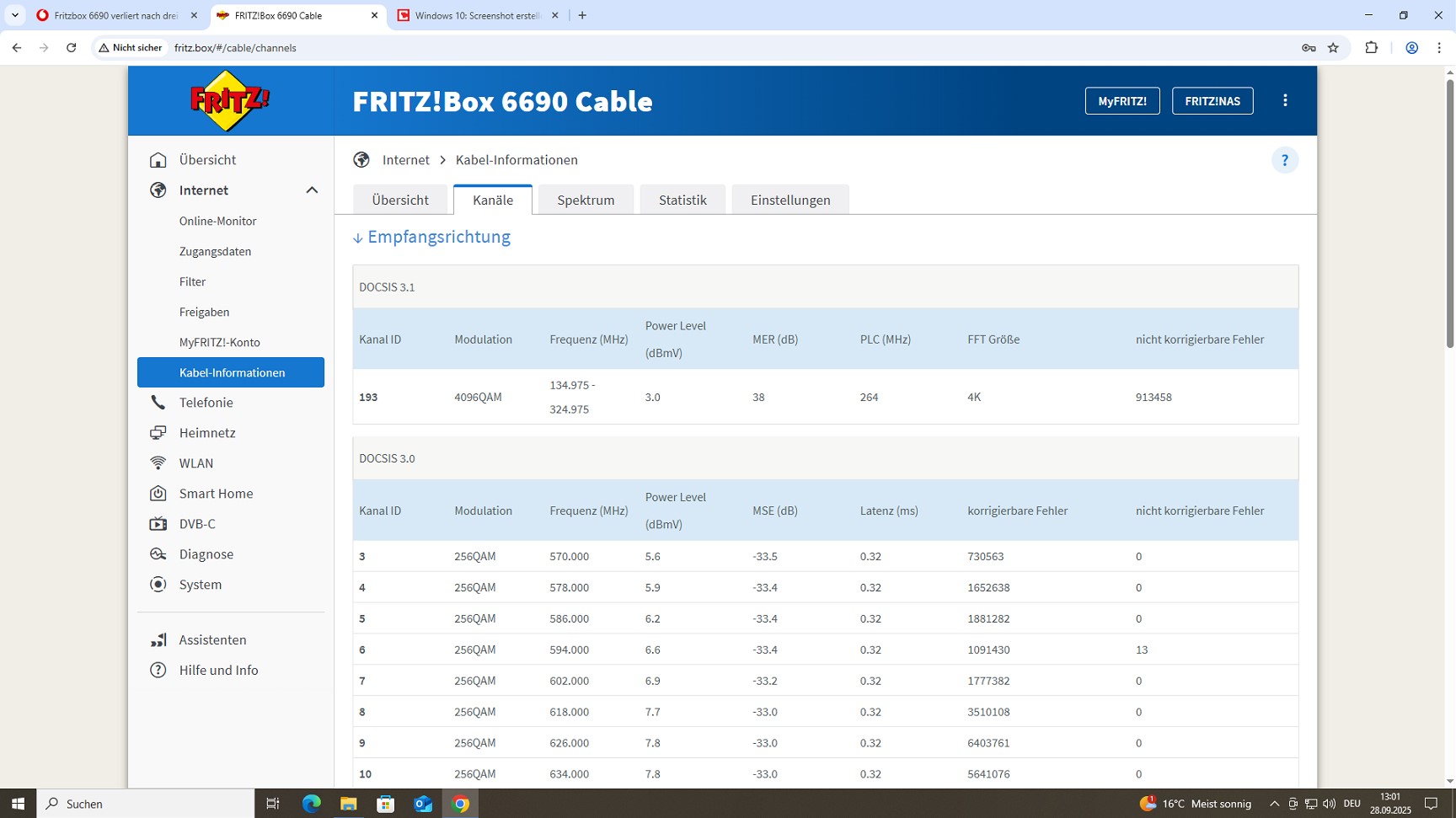Click the DVB-C television icon

(x=158, y=524)
